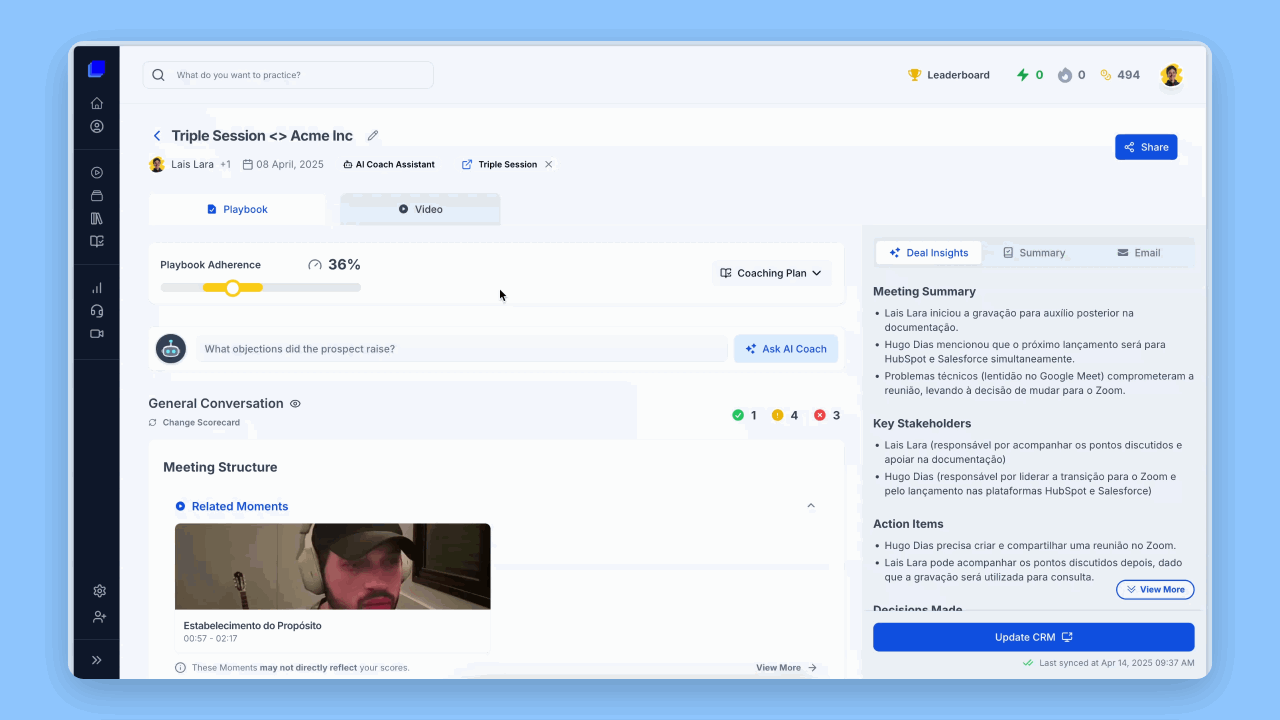
Task: Click the Action Items heading
Action: (x=908, y=524)
